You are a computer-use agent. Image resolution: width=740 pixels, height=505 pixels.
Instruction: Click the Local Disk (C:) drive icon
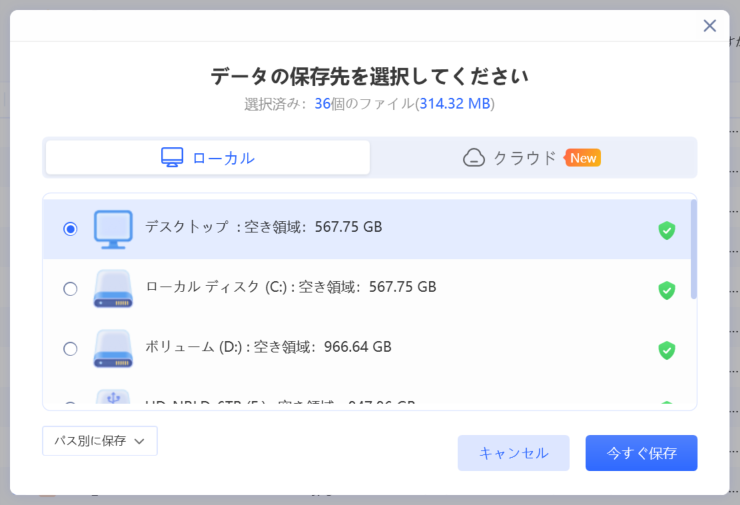pyautogui.click(x=113, y=289)
